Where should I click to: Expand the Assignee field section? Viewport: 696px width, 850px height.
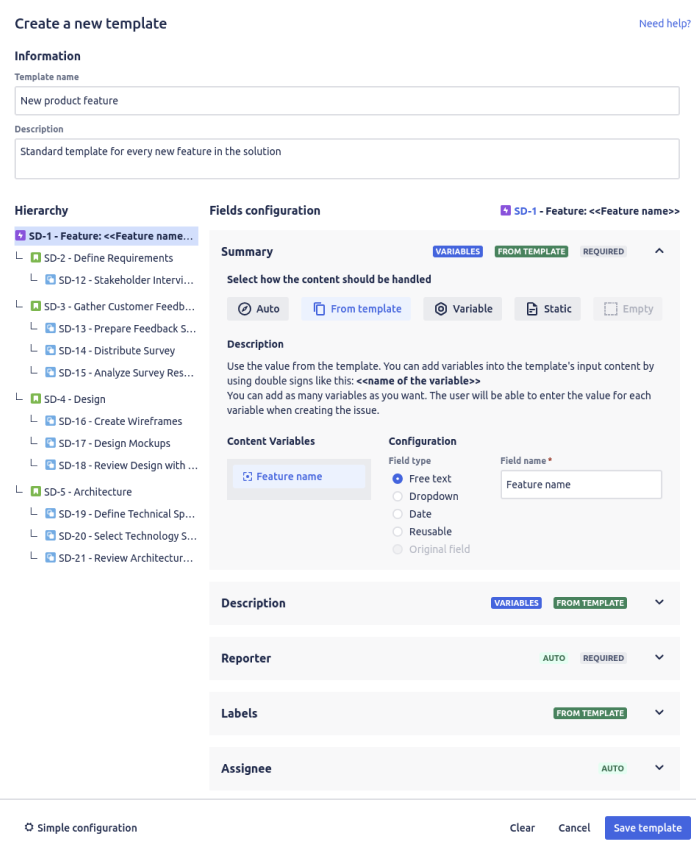tap(659, 768)
